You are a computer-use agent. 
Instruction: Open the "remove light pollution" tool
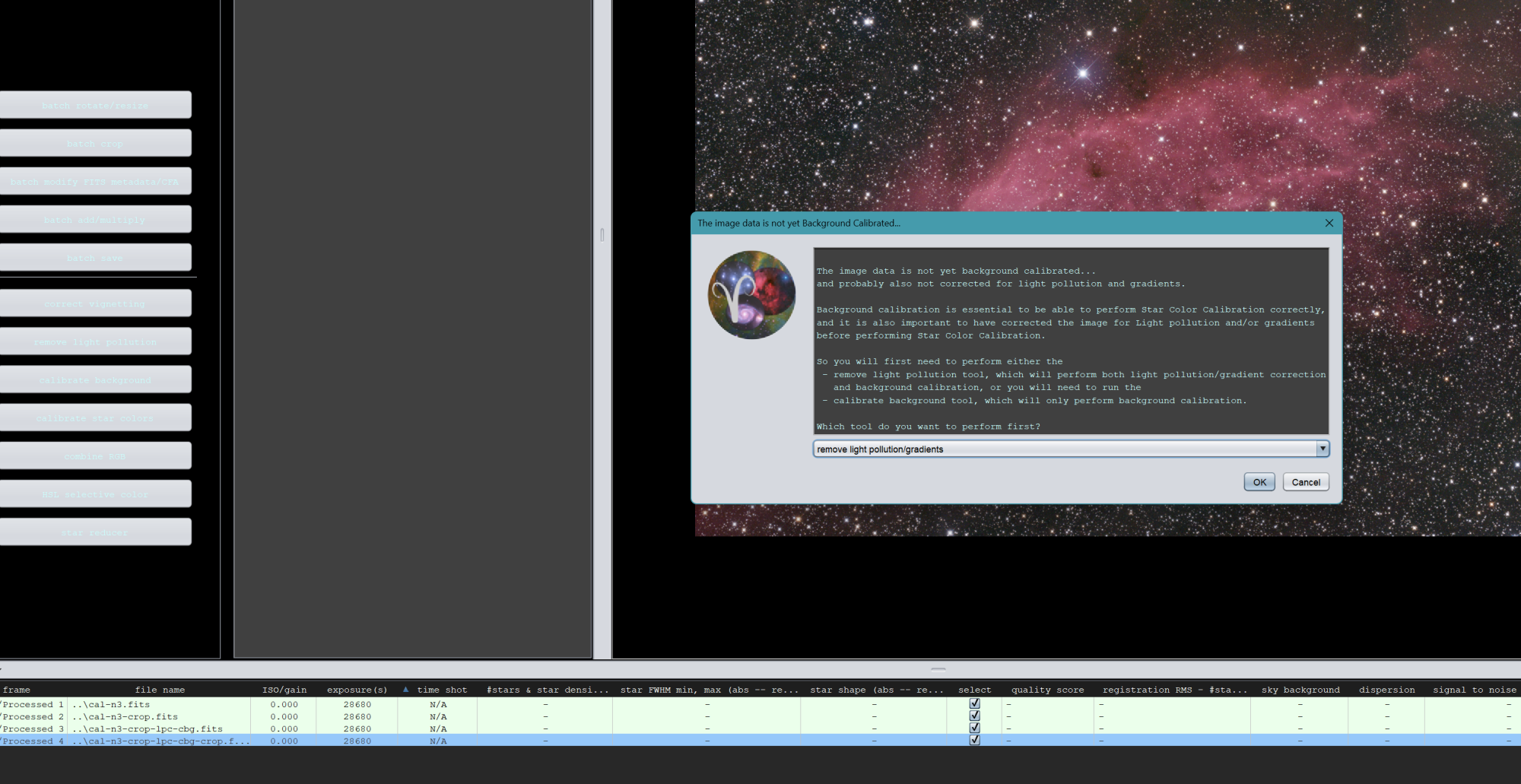96,341
